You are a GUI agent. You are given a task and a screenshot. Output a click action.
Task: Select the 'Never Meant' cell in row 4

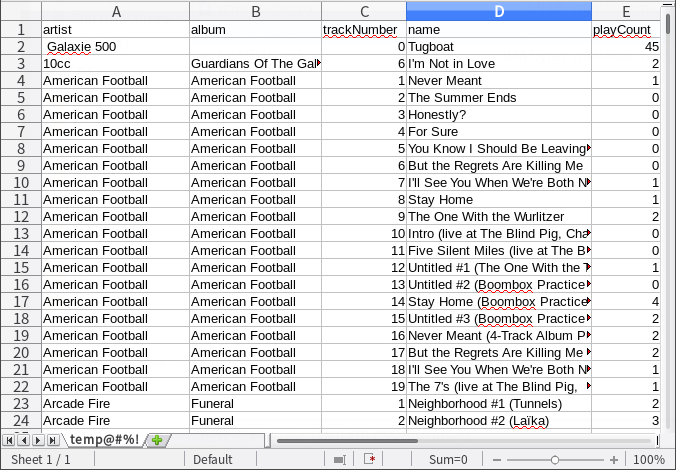pos(499,81)
